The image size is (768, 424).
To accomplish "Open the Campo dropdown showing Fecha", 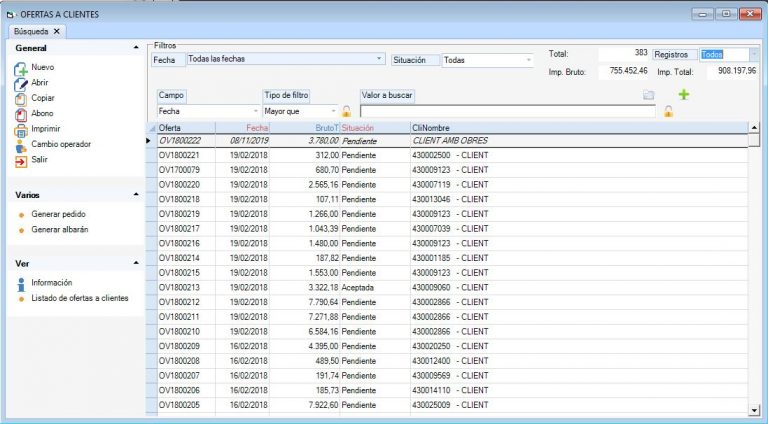I will pyautogui.click(x=256, y=112).
